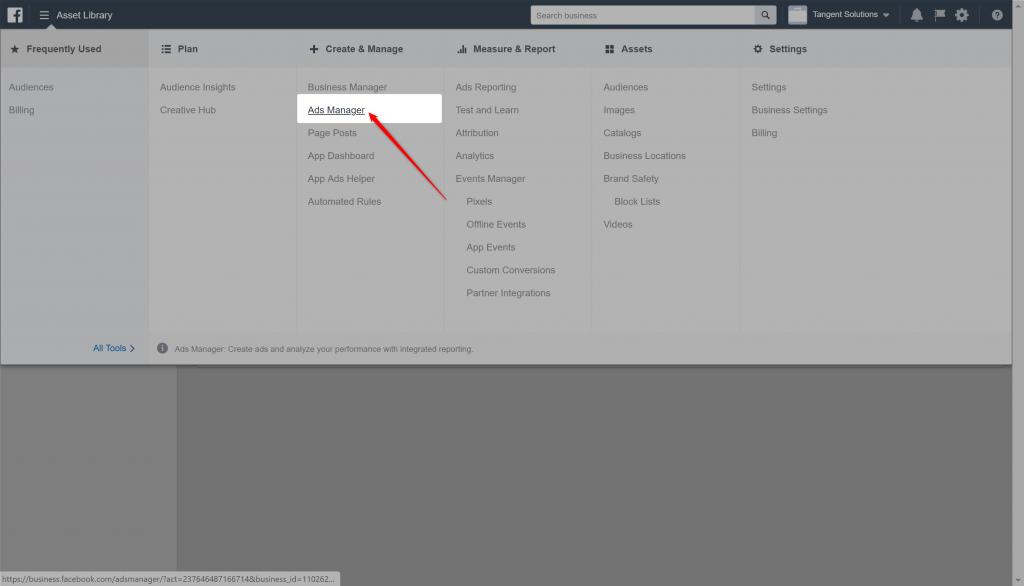Select the Settings section heading
Screen dimensions: 1024x586
[788, 49]
